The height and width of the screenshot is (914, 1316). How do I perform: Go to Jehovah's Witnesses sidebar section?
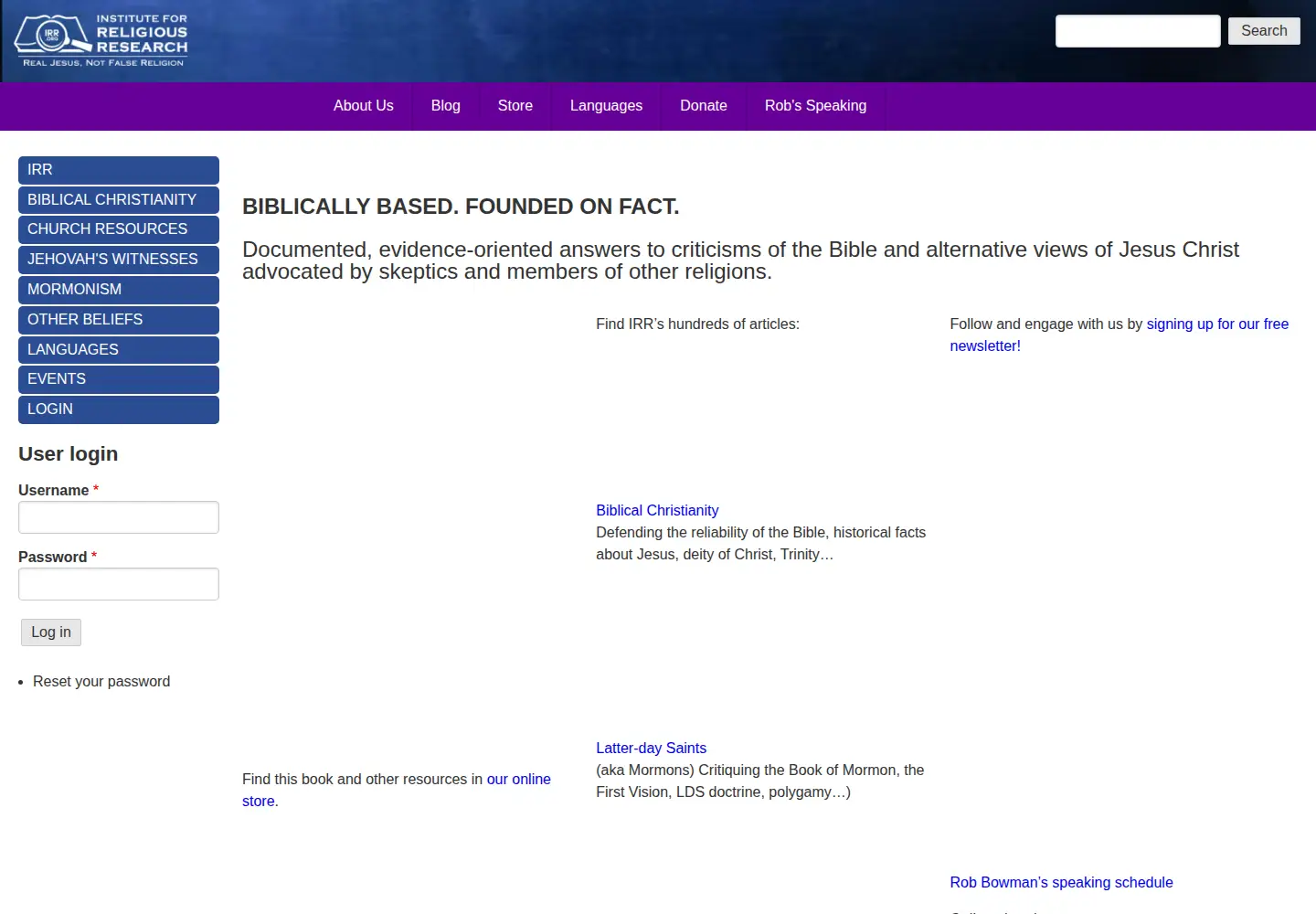point(119,260)
